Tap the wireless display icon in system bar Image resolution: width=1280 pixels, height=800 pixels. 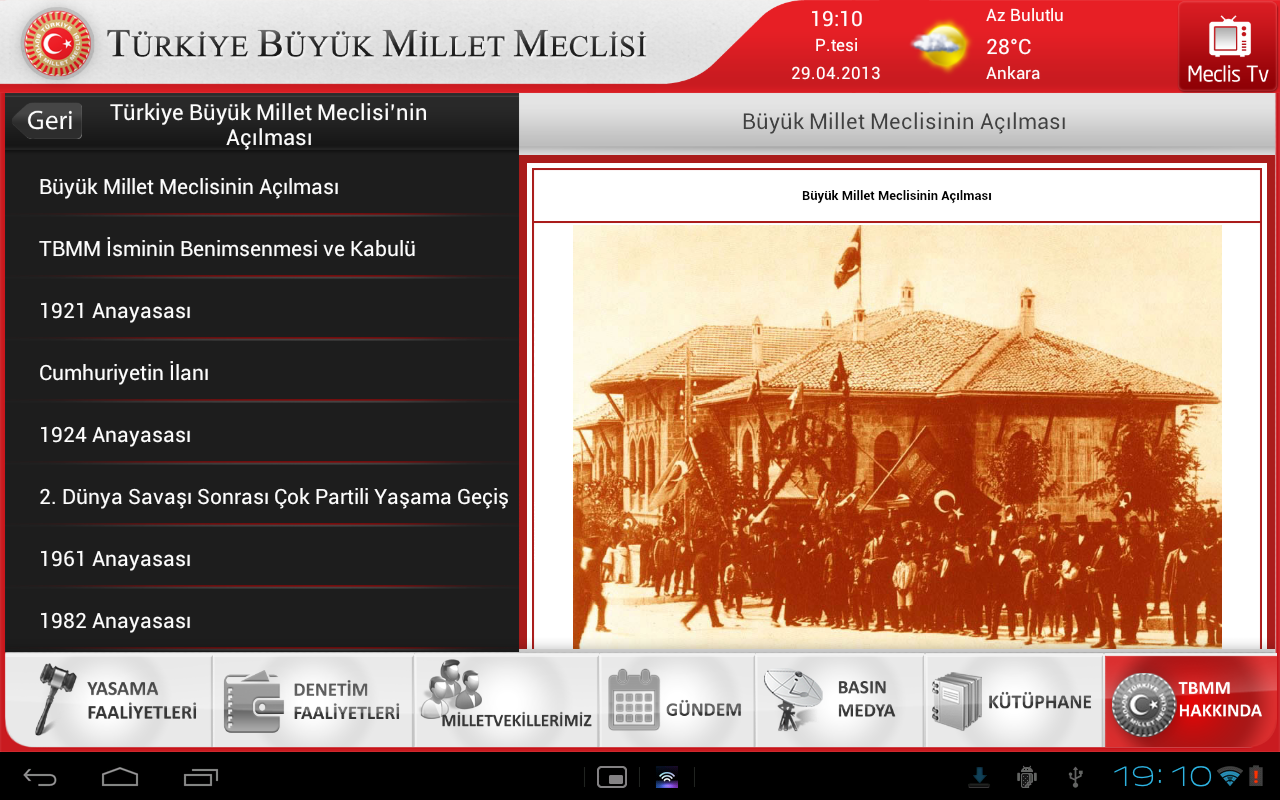pyautogui.click(x=667, y=777)
